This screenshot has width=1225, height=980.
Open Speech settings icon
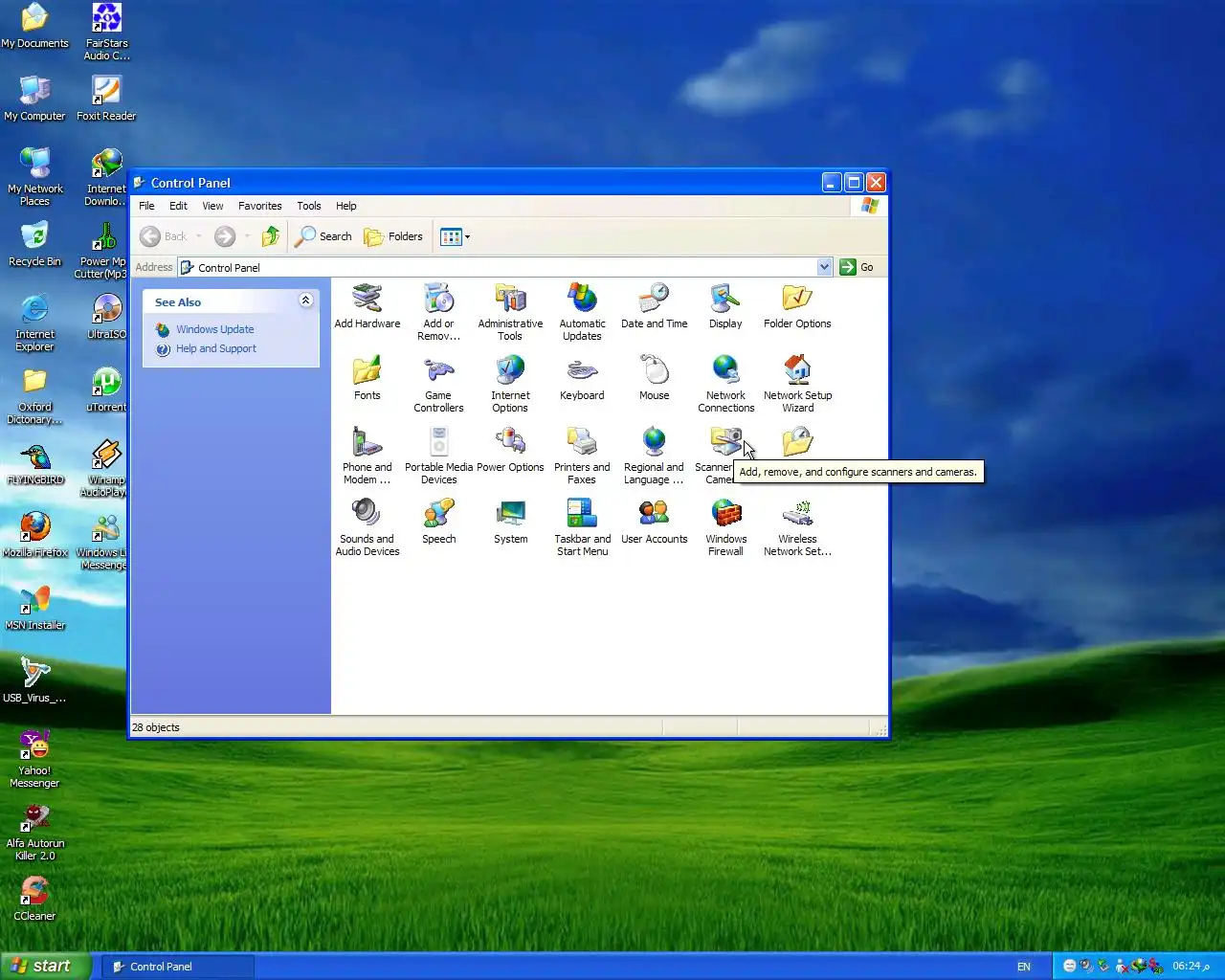[438, 522]
